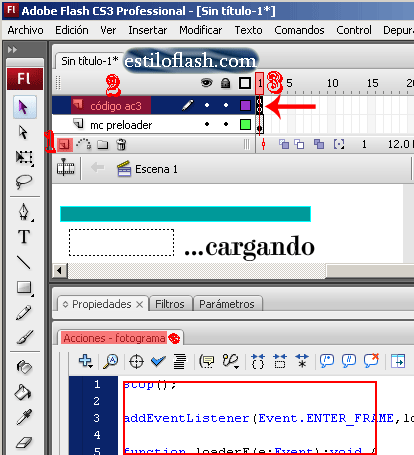414x455 pixels.
Task: Apply line comment icon
Action: tap(349, 361)
